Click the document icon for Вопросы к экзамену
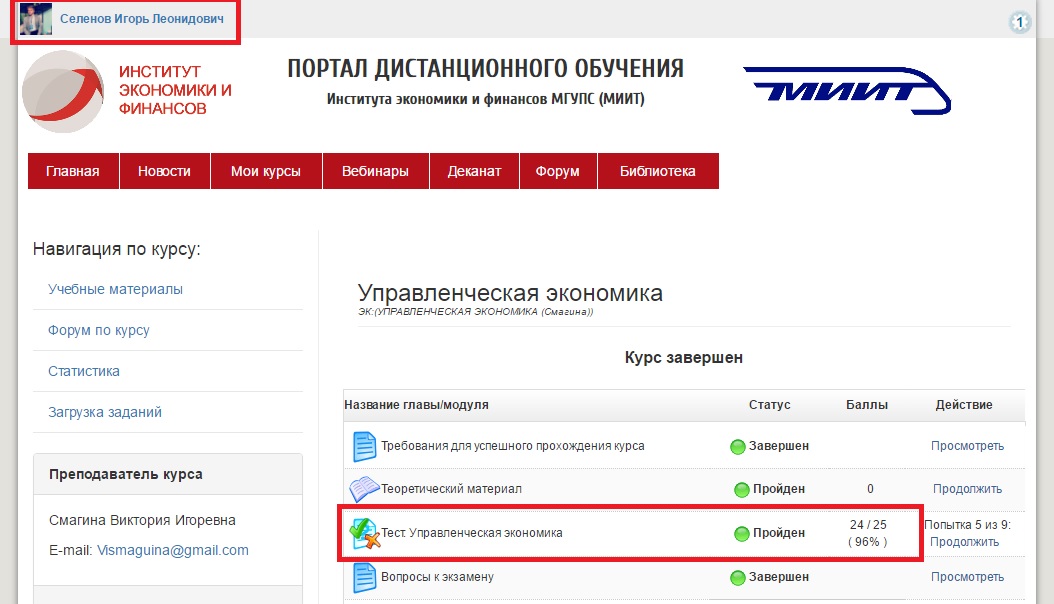This screenshot has width=1054, height=604. point(363,577)
